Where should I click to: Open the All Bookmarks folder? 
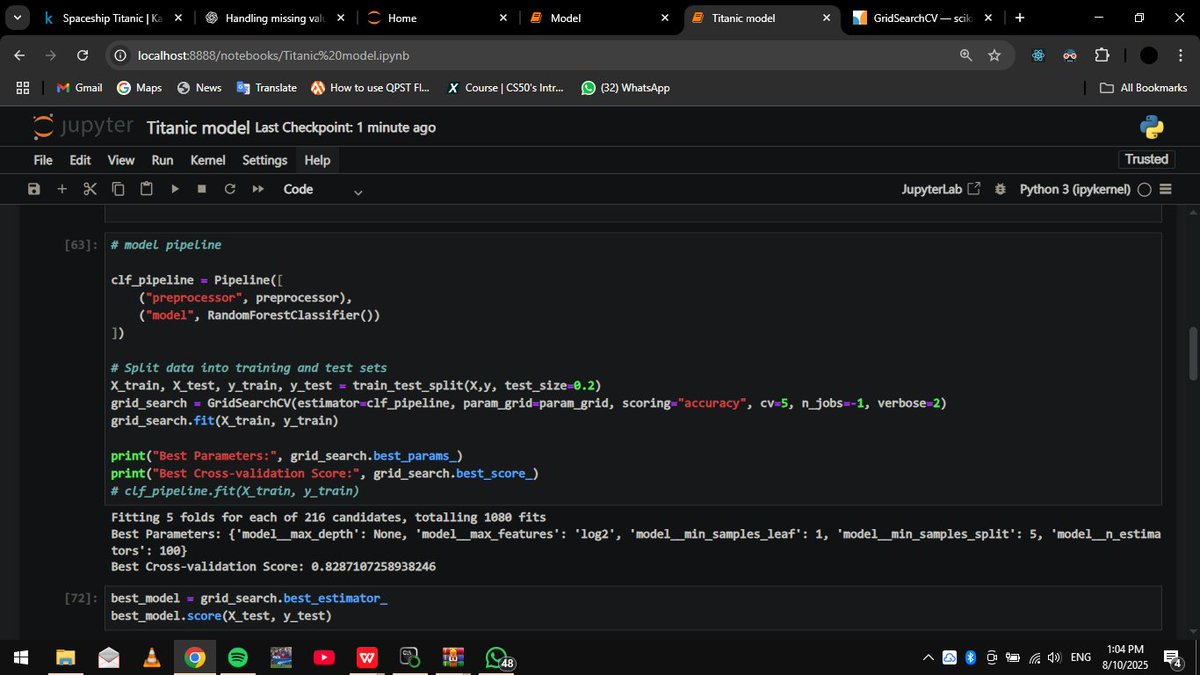[1143, 88]
